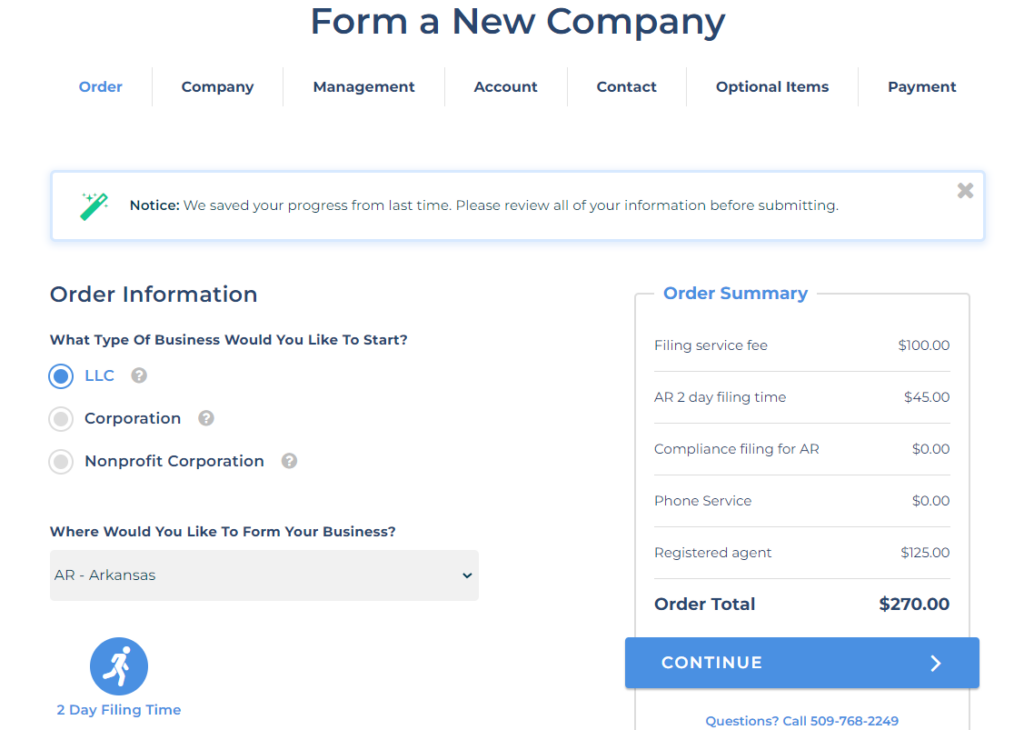1024x730 pixels.
Task: Open the AR - Arkansas state dropdown
Action: tap(264, 575)
